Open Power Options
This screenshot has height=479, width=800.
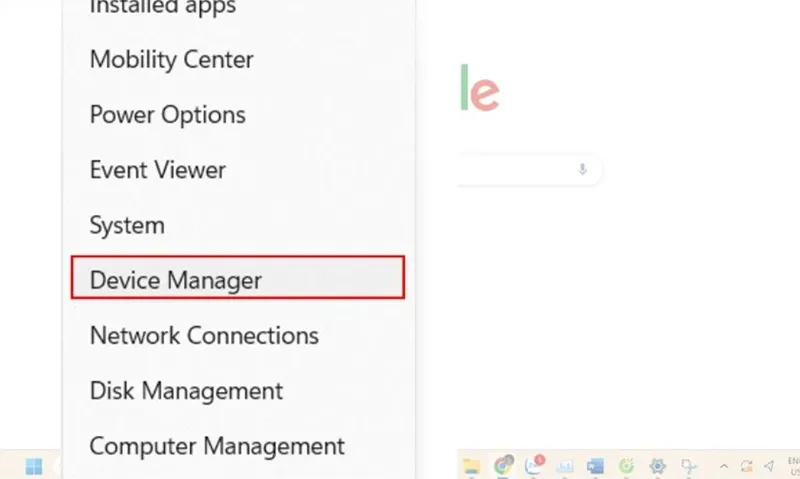coord(167,114)
